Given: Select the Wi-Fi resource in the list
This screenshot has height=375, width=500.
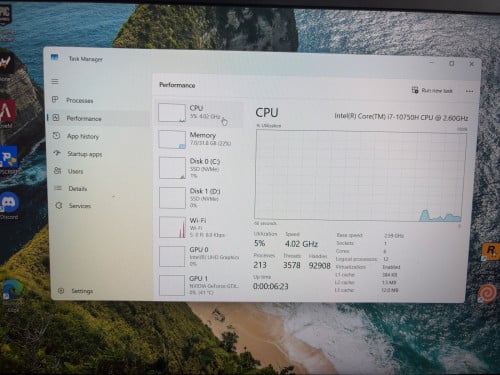Looking at the screenshot, I should [200, 227].
